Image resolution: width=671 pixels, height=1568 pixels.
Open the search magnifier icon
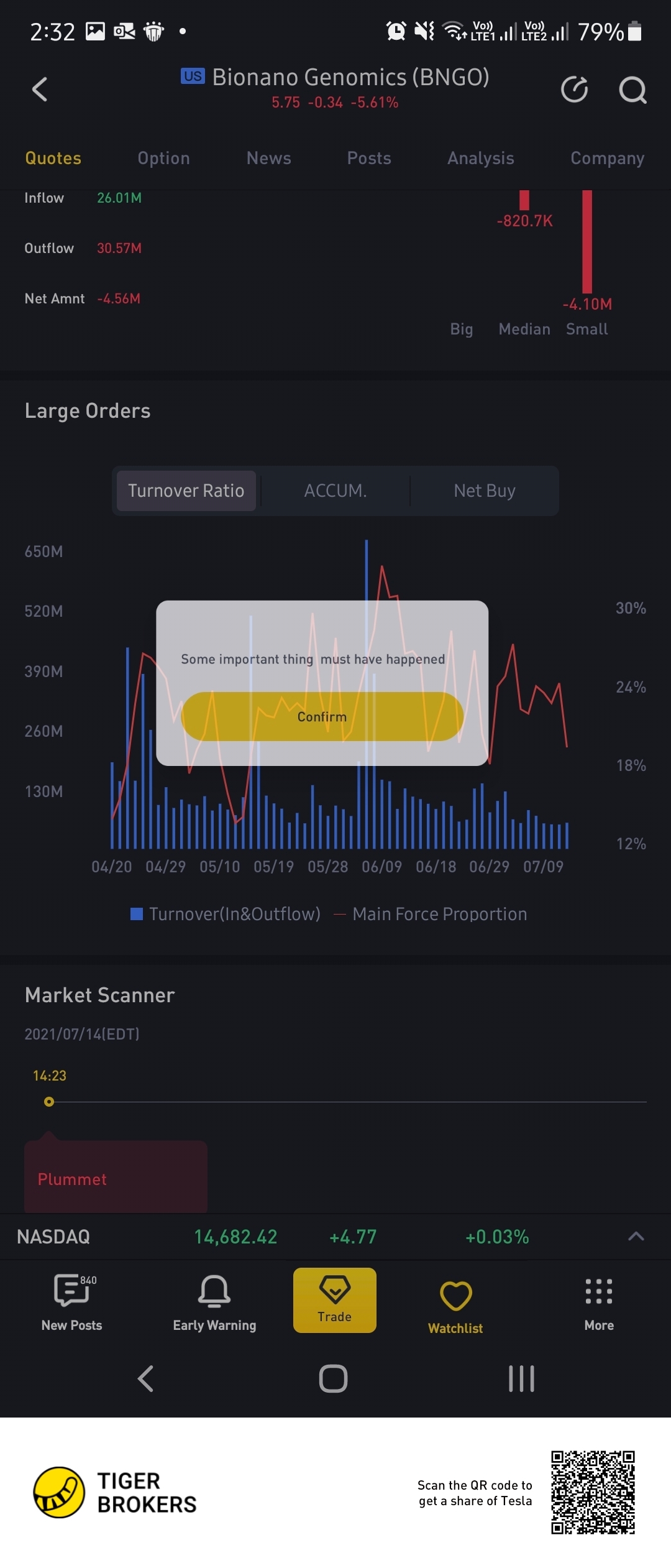click(632, 90)
